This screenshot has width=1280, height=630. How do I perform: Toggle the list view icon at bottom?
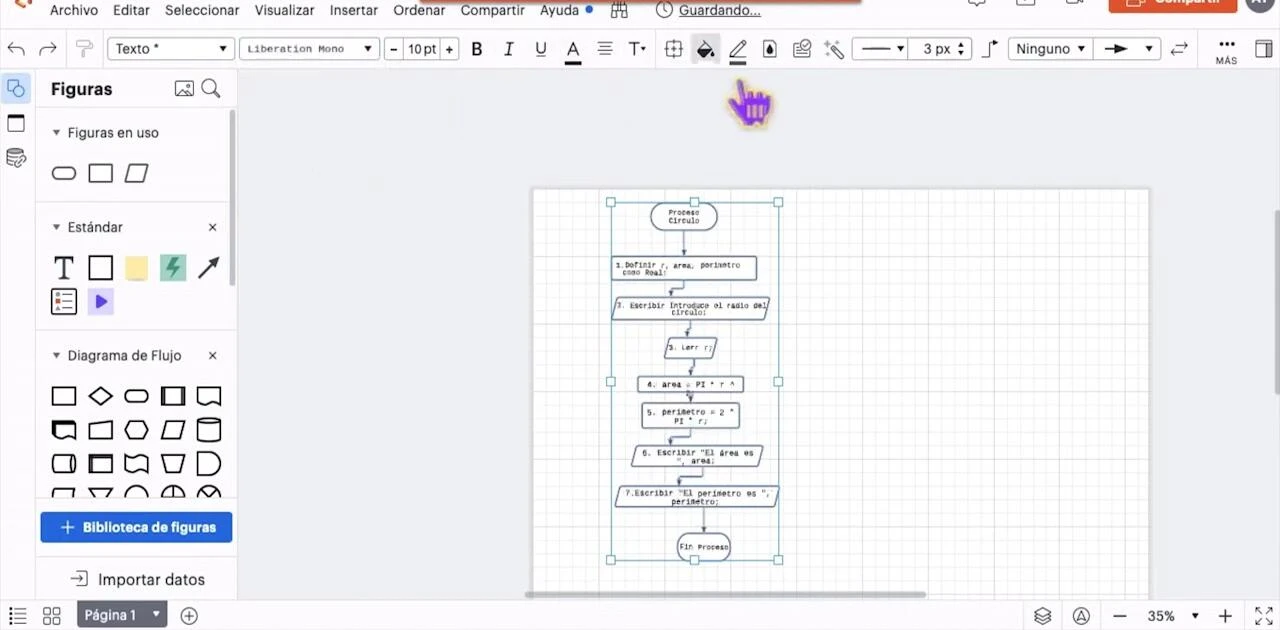click(17, 616)
